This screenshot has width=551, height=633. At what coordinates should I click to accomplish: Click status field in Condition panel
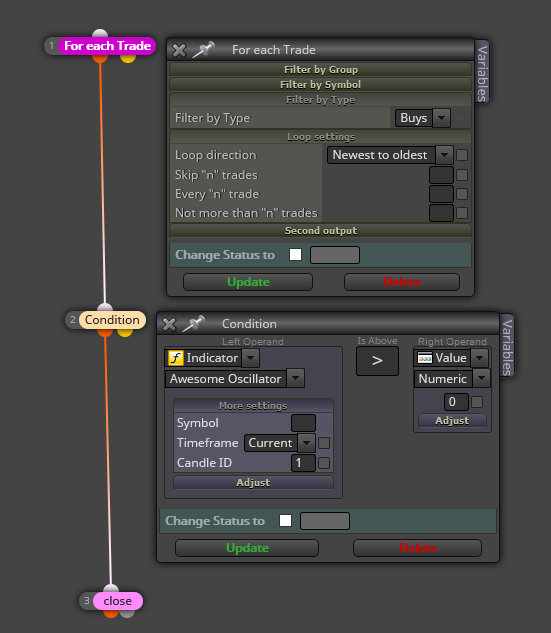pyautogui.click(x=325, y=521)
